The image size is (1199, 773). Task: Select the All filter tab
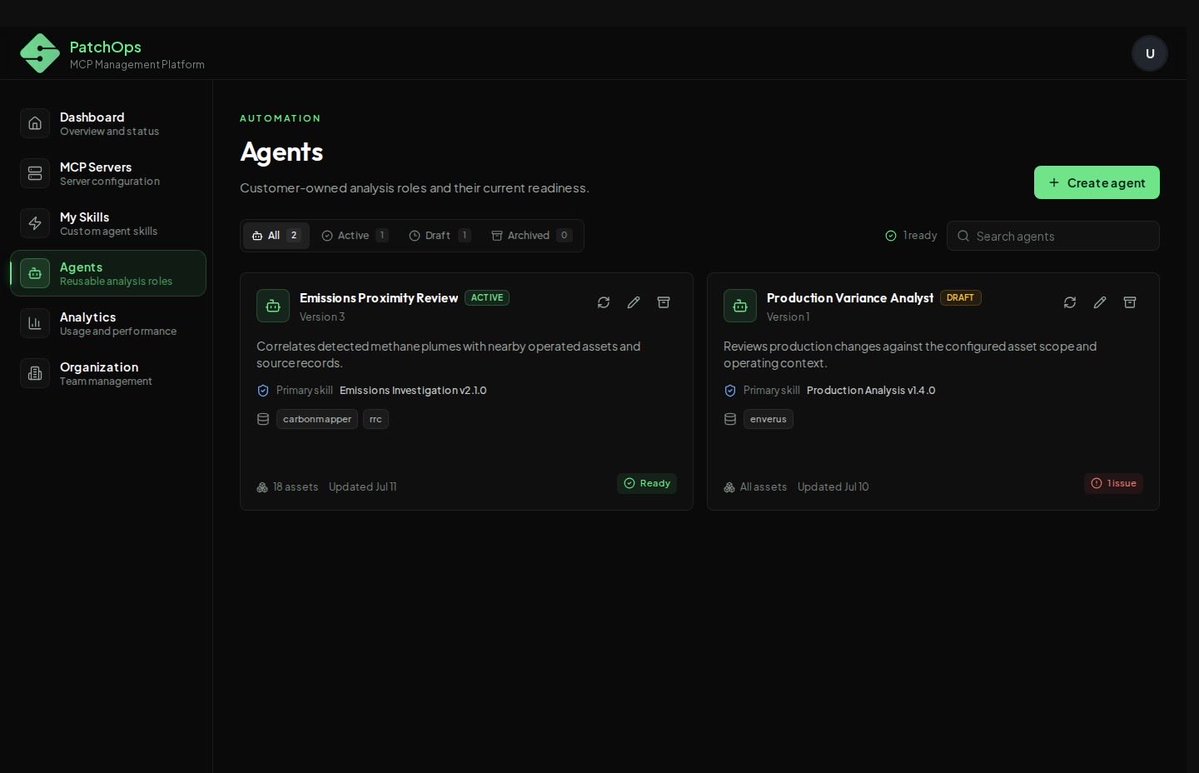point(276,235)
